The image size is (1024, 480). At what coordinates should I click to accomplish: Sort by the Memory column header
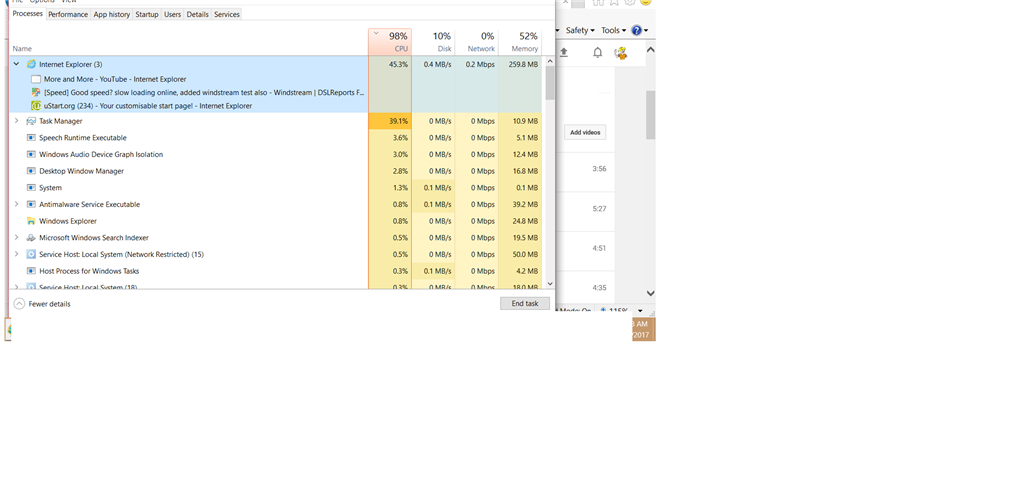(x=520, y=42)
